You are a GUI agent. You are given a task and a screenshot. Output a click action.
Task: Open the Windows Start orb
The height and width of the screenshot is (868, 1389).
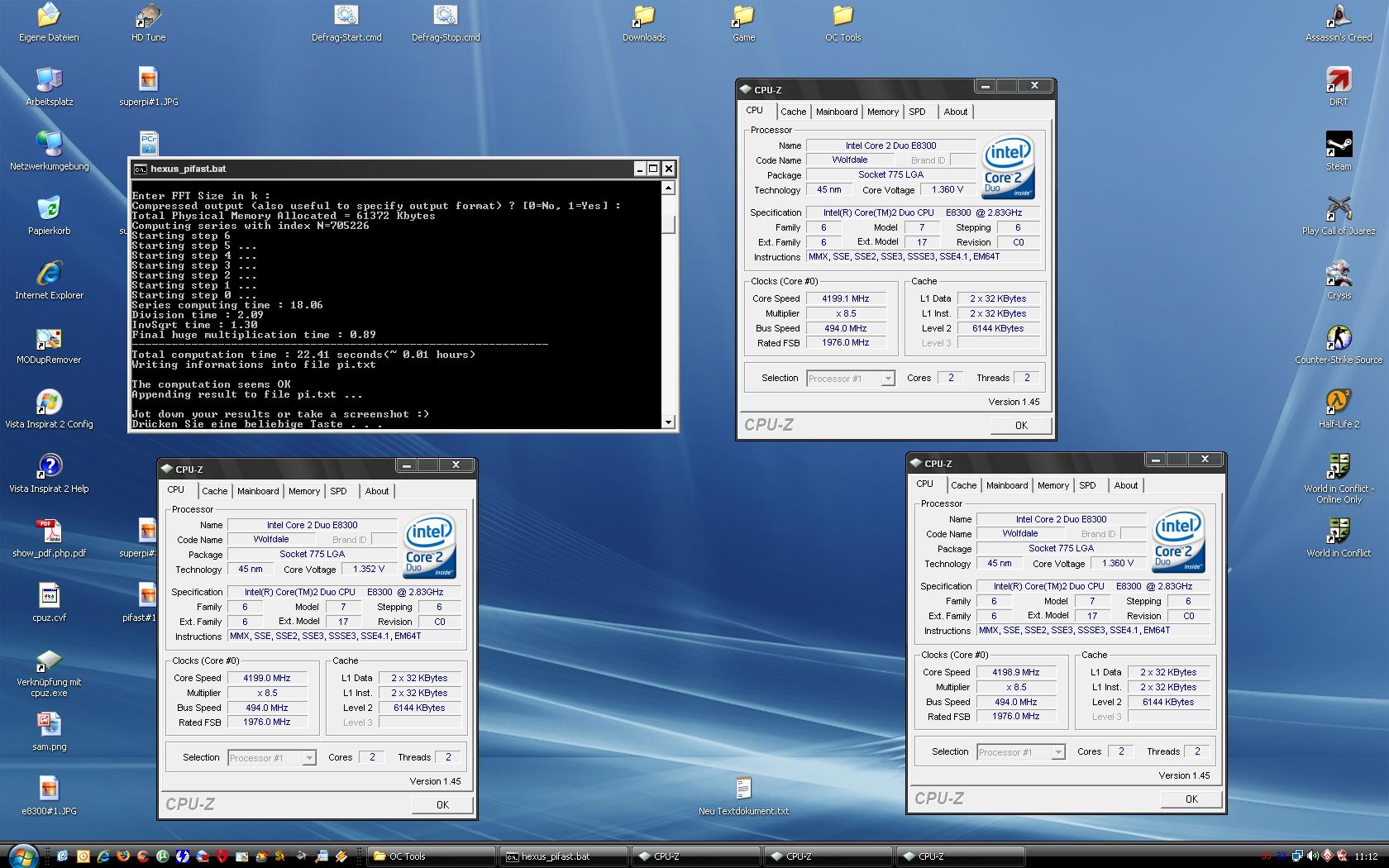pyautogui.click(x=22, y=856)
